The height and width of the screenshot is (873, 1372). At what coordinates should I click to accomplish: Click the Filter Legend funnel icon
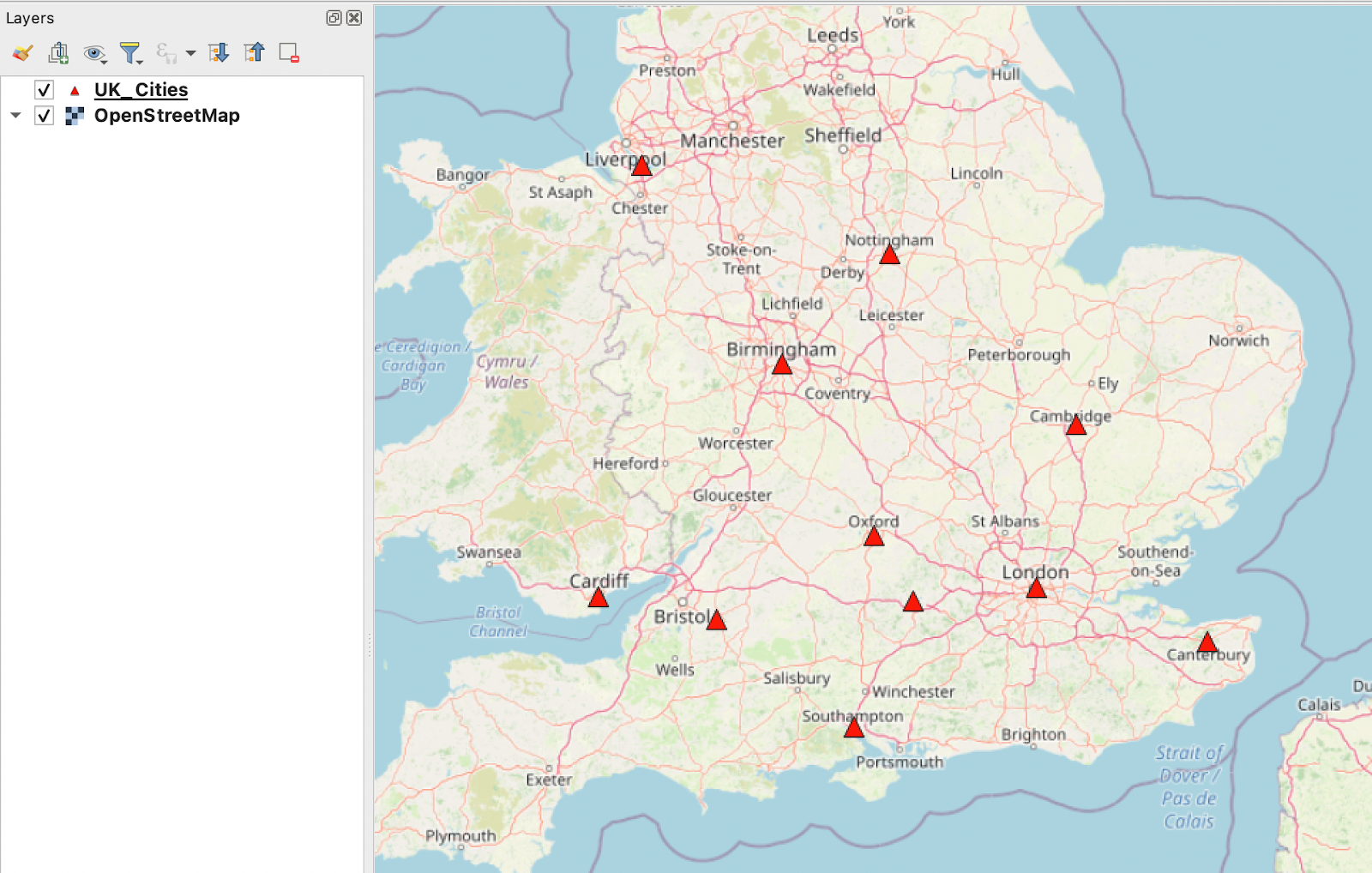(x=129, y=53)
